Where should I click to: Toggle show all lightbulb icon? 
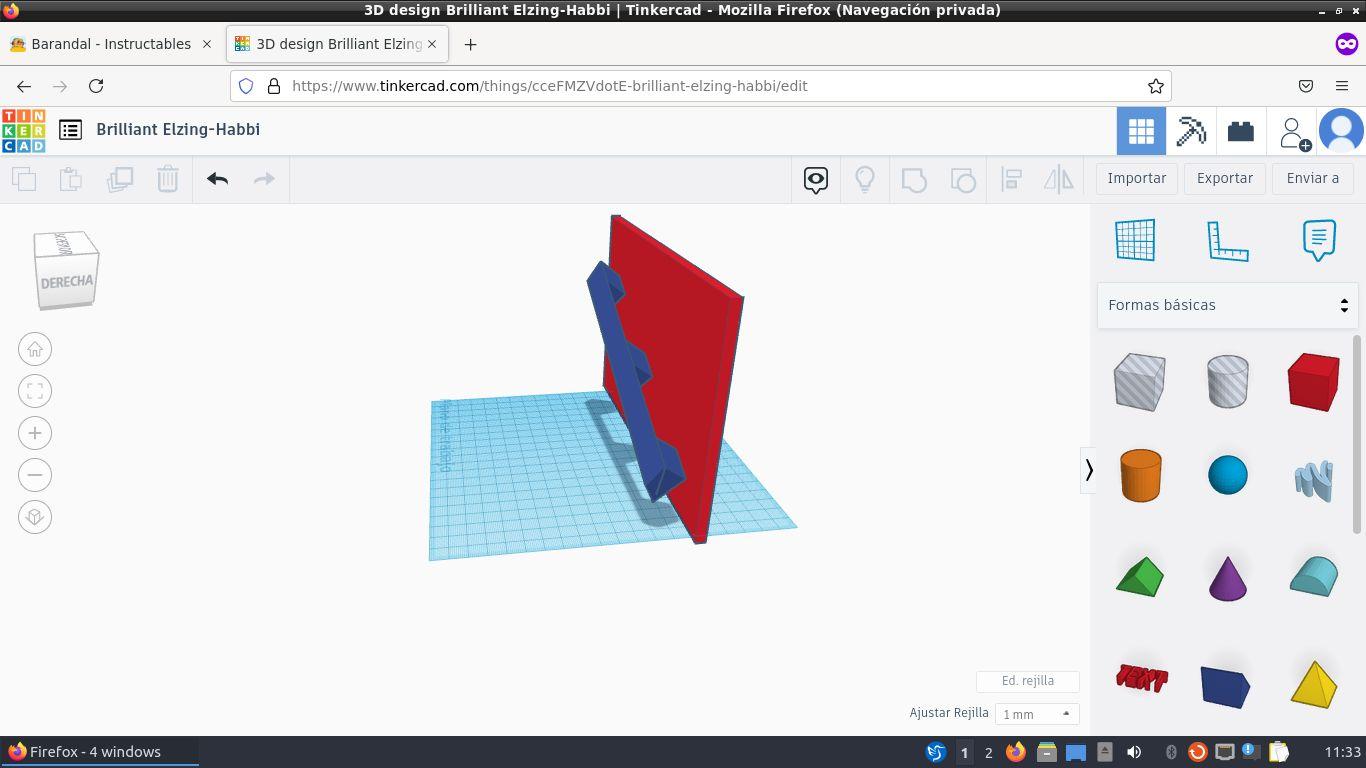(865, 180)
